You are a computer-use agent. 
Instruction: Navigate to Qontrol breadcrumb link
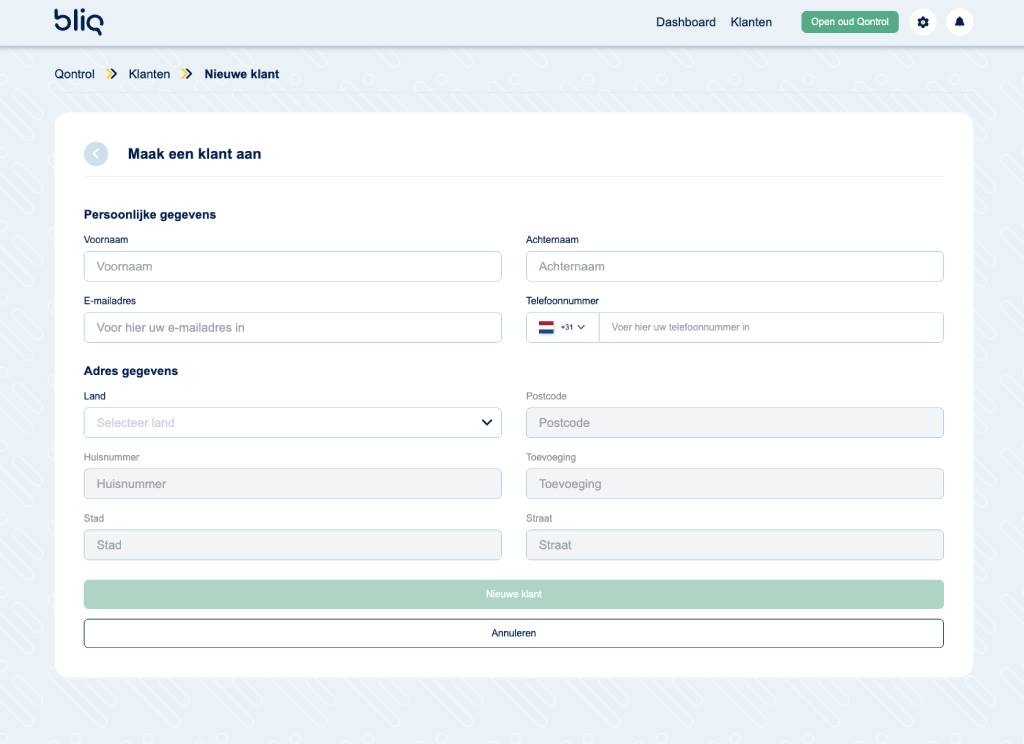[x=74, y=74]
